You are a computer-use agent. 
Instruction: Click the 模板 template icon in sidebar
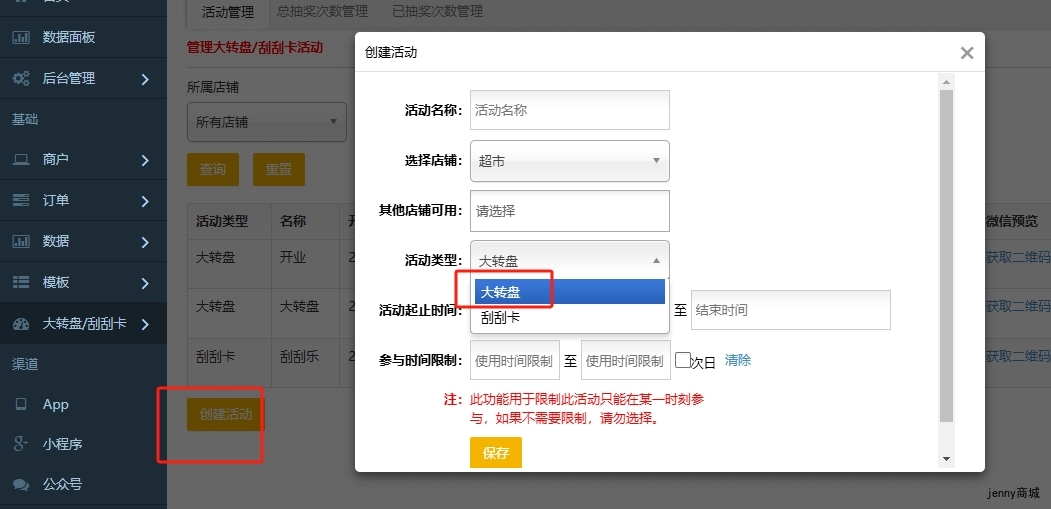(20, 282)
